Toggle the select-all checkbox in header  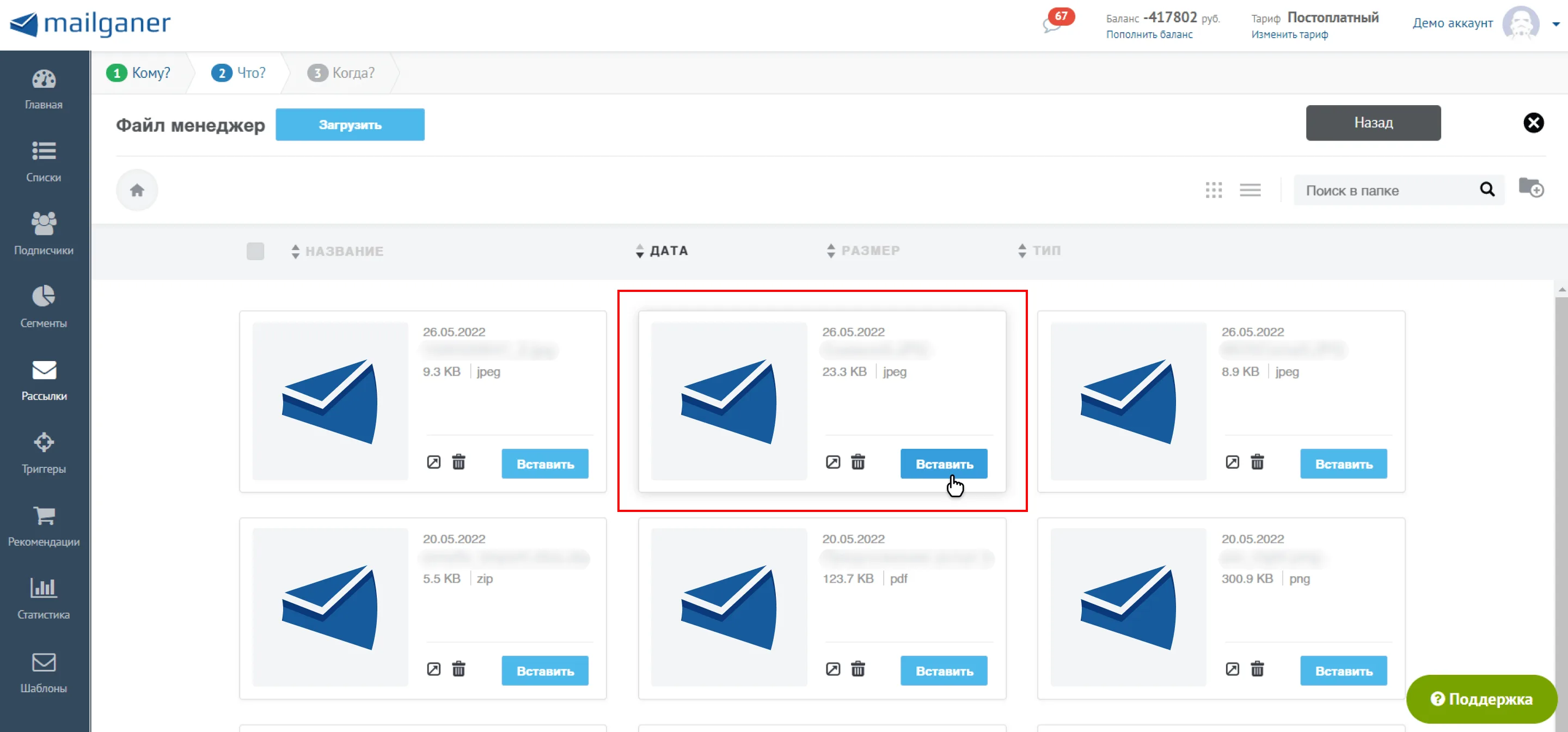tap(256, 251)
